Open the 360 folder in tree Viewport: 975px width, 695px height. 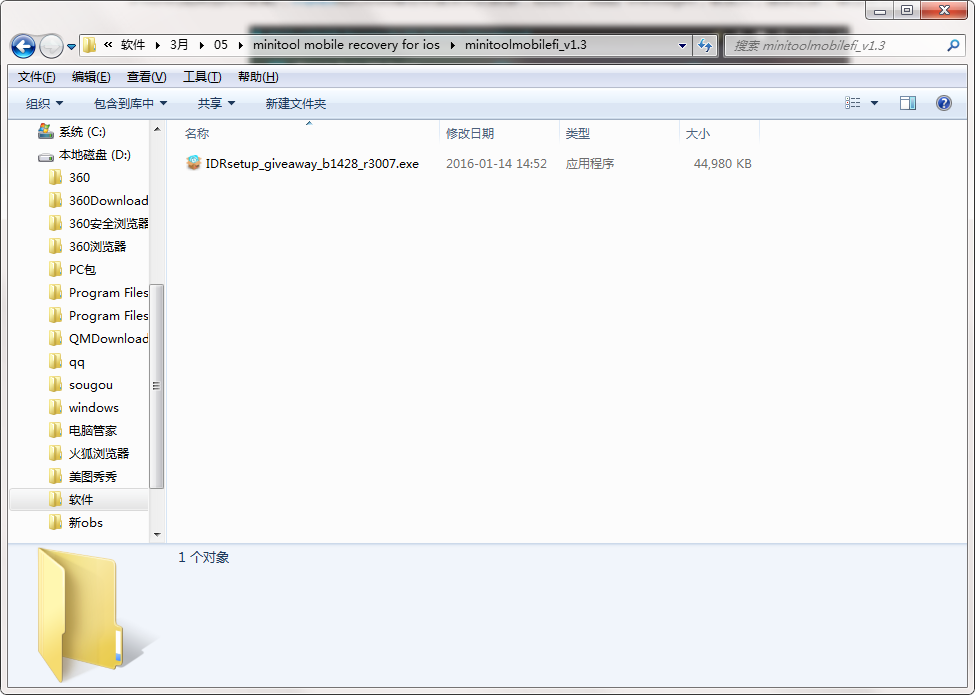tap(79, 178)
